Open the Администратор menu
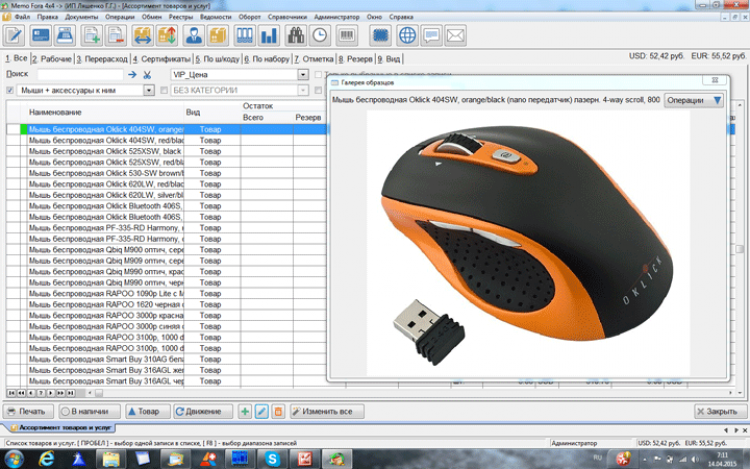 tap(336, 17)
